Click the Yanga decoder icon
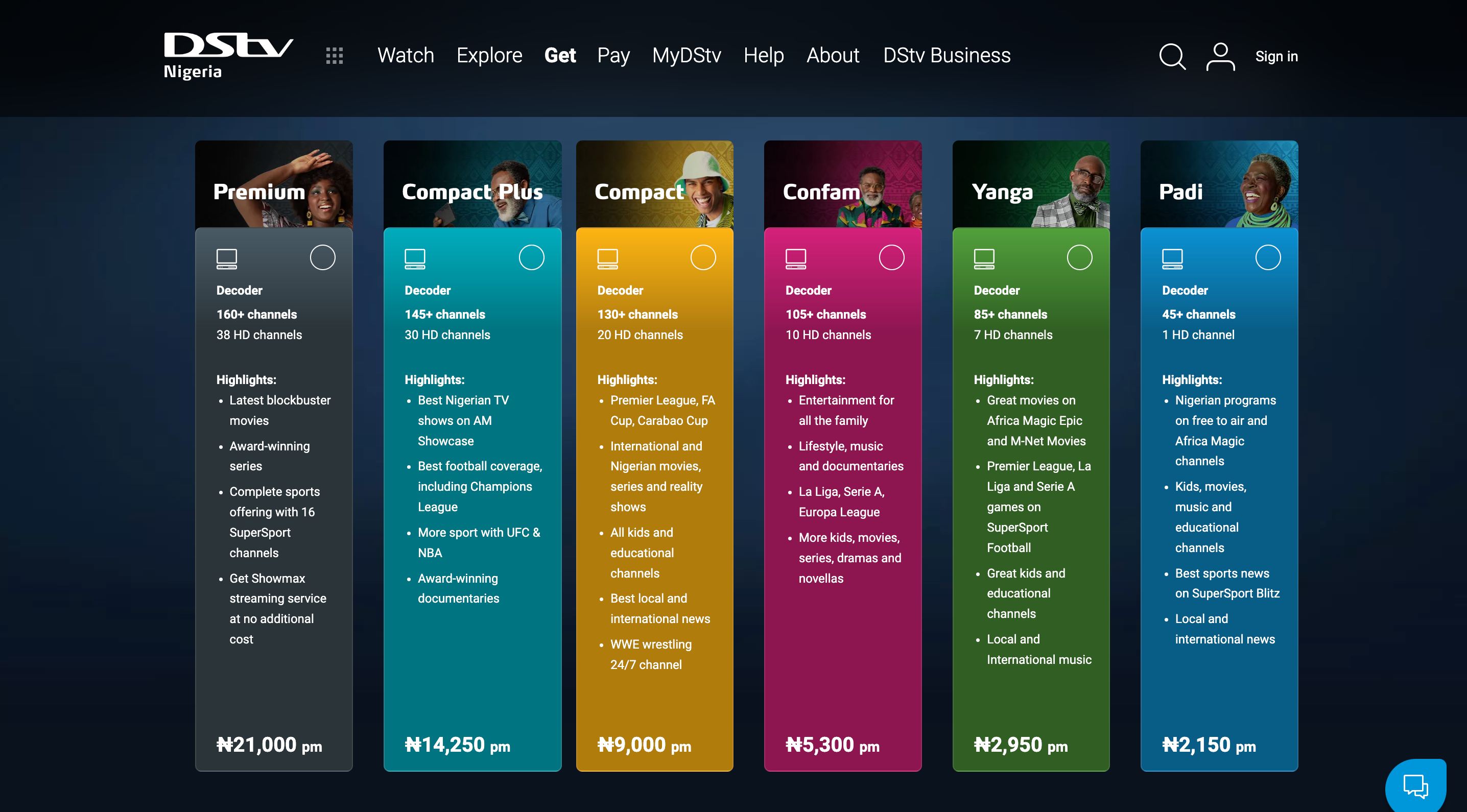 point(984,258)
